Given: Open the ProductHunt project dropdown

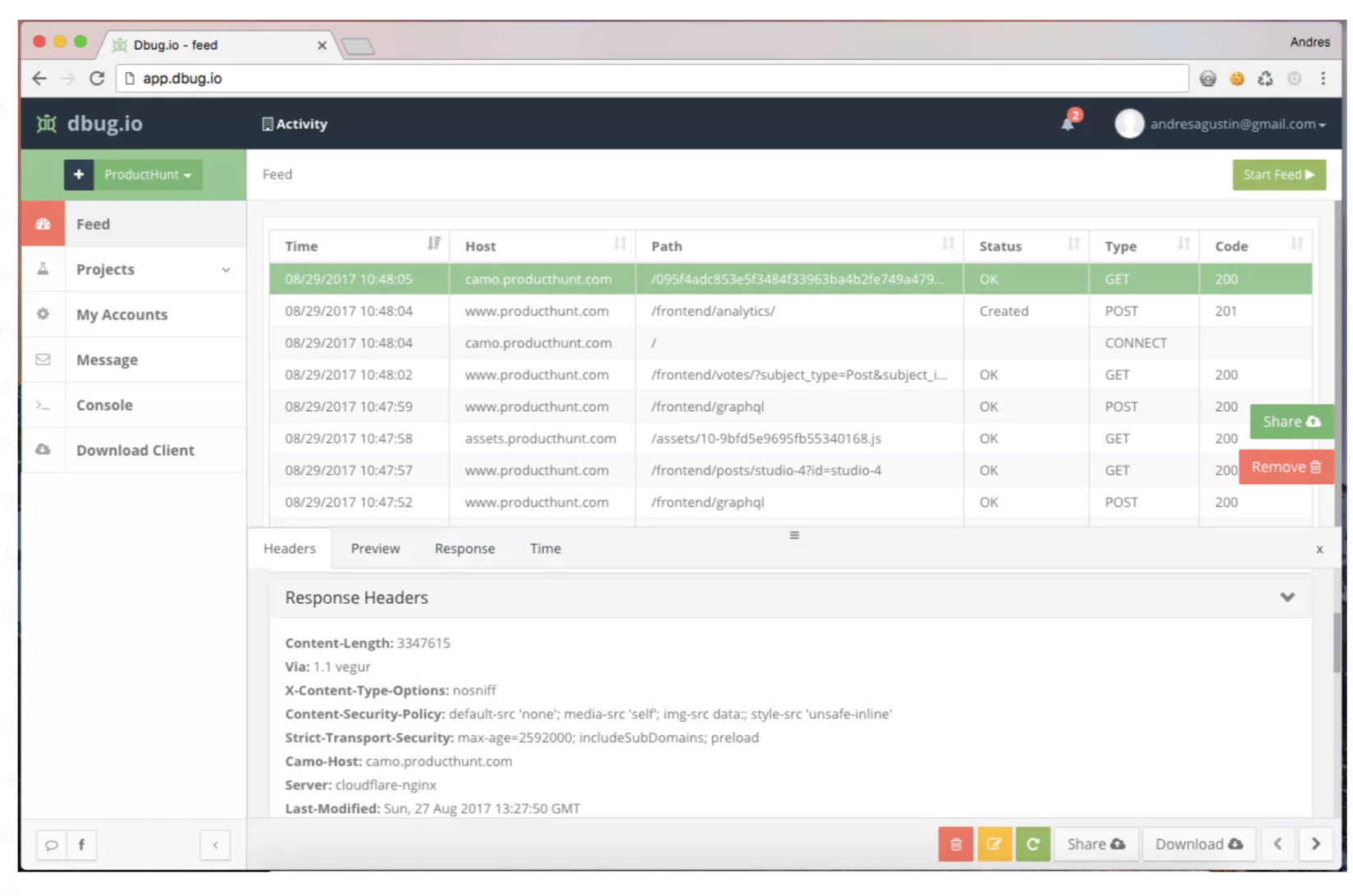Looking at the screenshot, I should point(148,175).
